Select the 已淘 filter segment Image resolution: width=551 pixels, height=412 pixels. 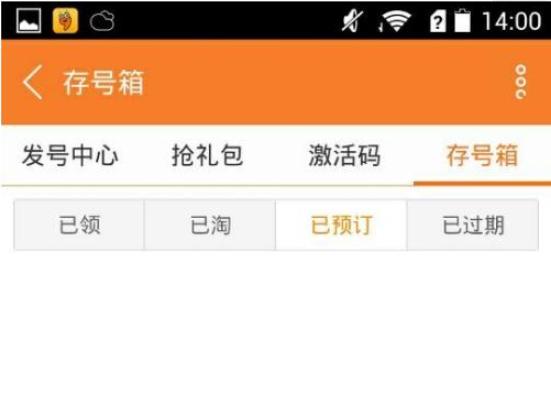coord(210,225)
